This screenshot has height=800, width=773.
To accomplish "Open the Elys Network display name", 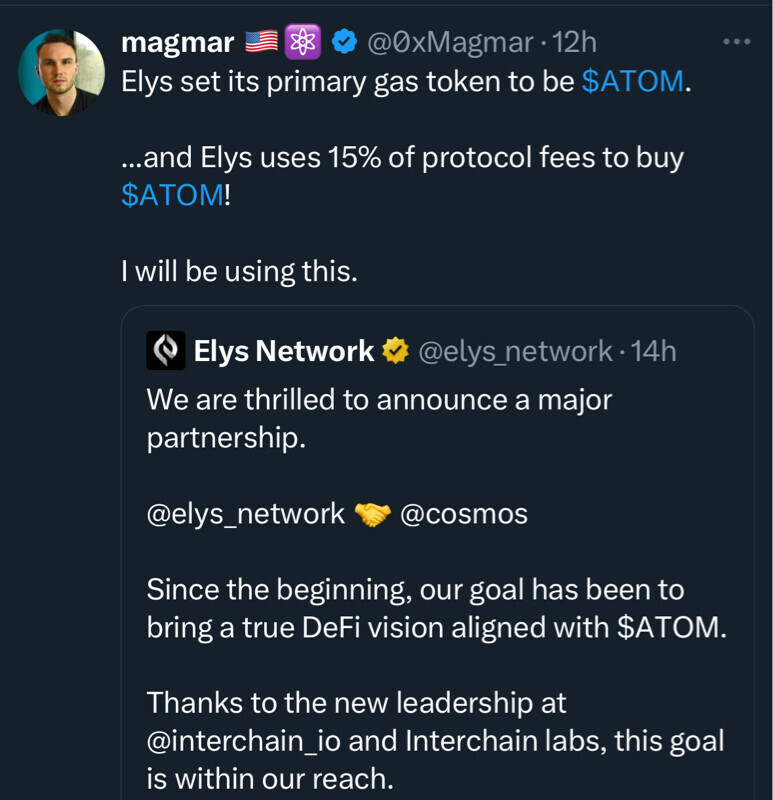I will pos(283,351).
